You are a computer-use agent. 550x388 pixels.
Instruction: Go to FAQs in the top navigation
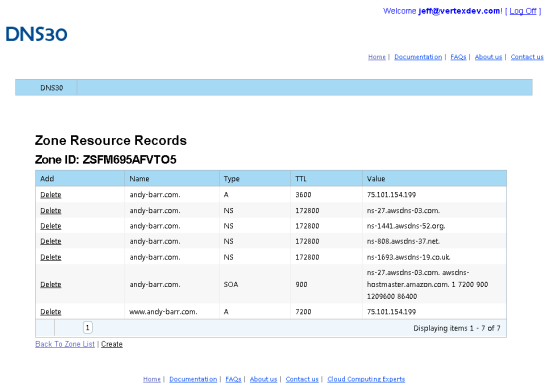(x=458, y=57)
